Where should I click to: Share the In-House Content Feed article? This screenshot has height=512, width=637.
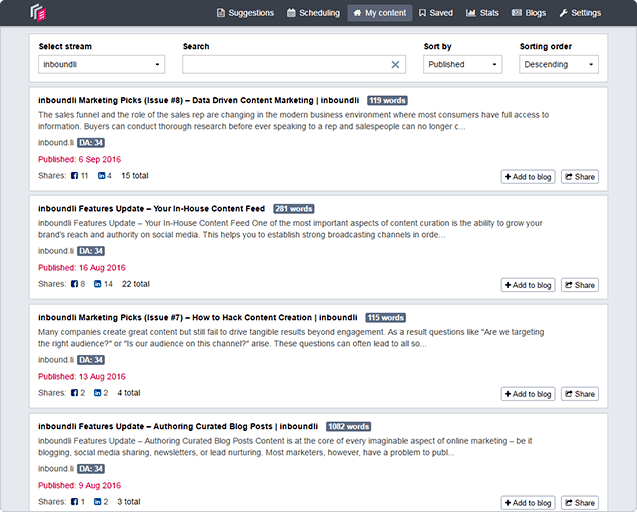(580, 285)
